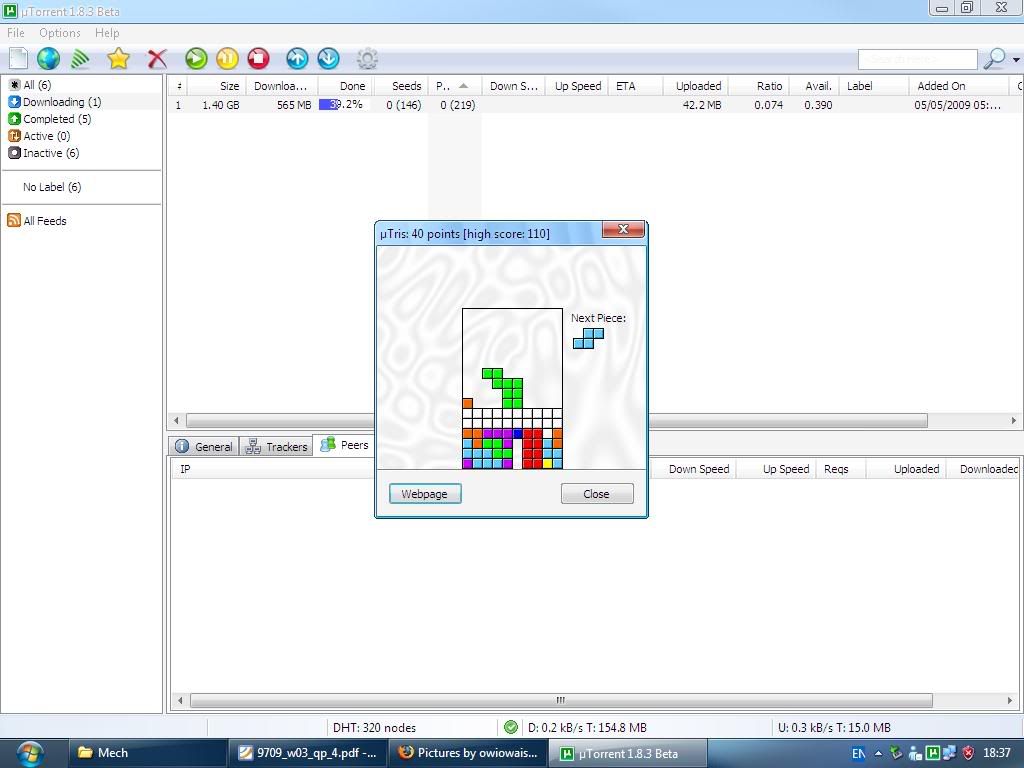Click the green network status check icon
This screenshot has width=1024, height=768.
coord(511,727)
